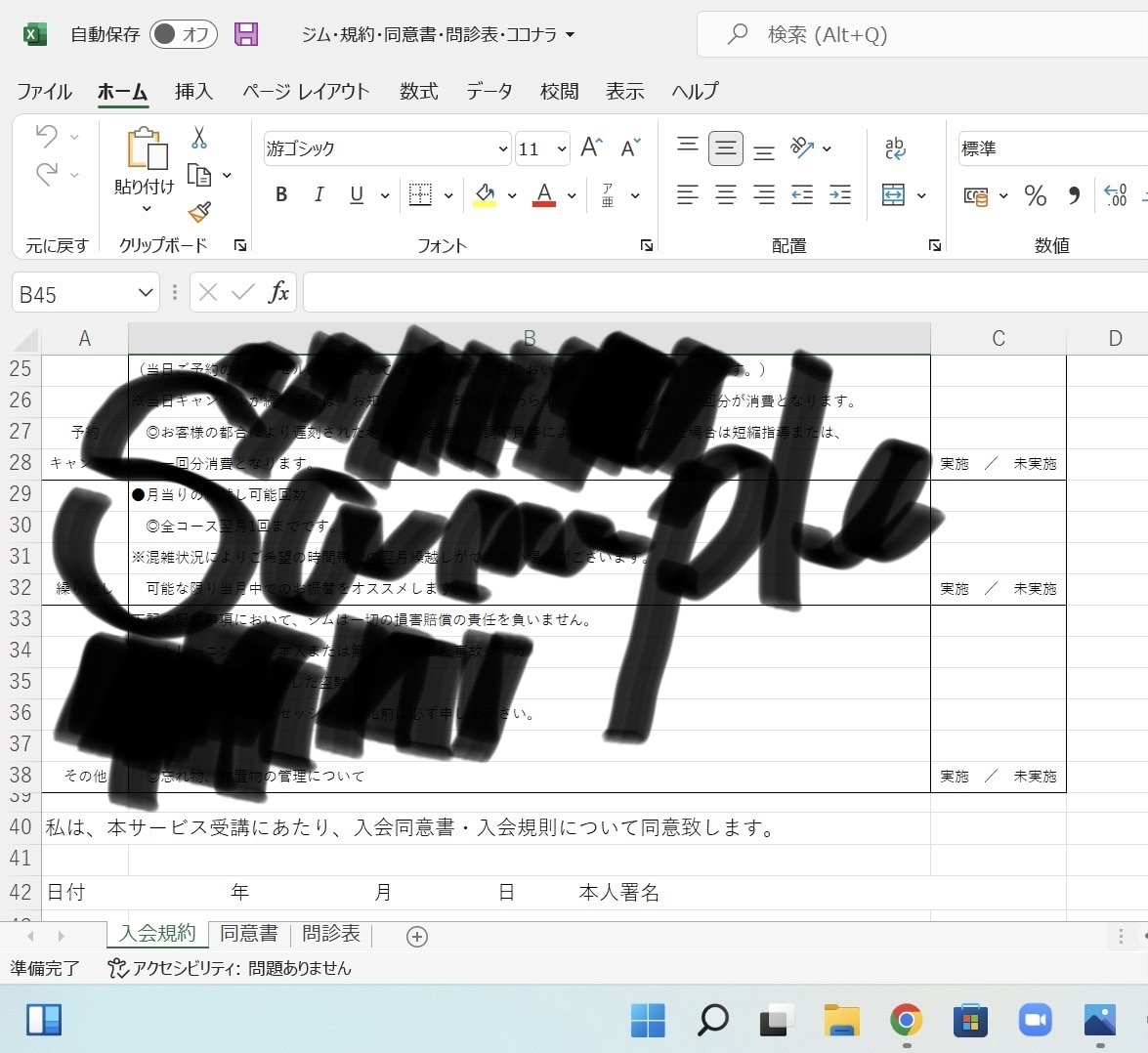Open the 同意書 sheet tab
The width and height of the screenshot is (1148, 1053).
[x=249, y=934]
